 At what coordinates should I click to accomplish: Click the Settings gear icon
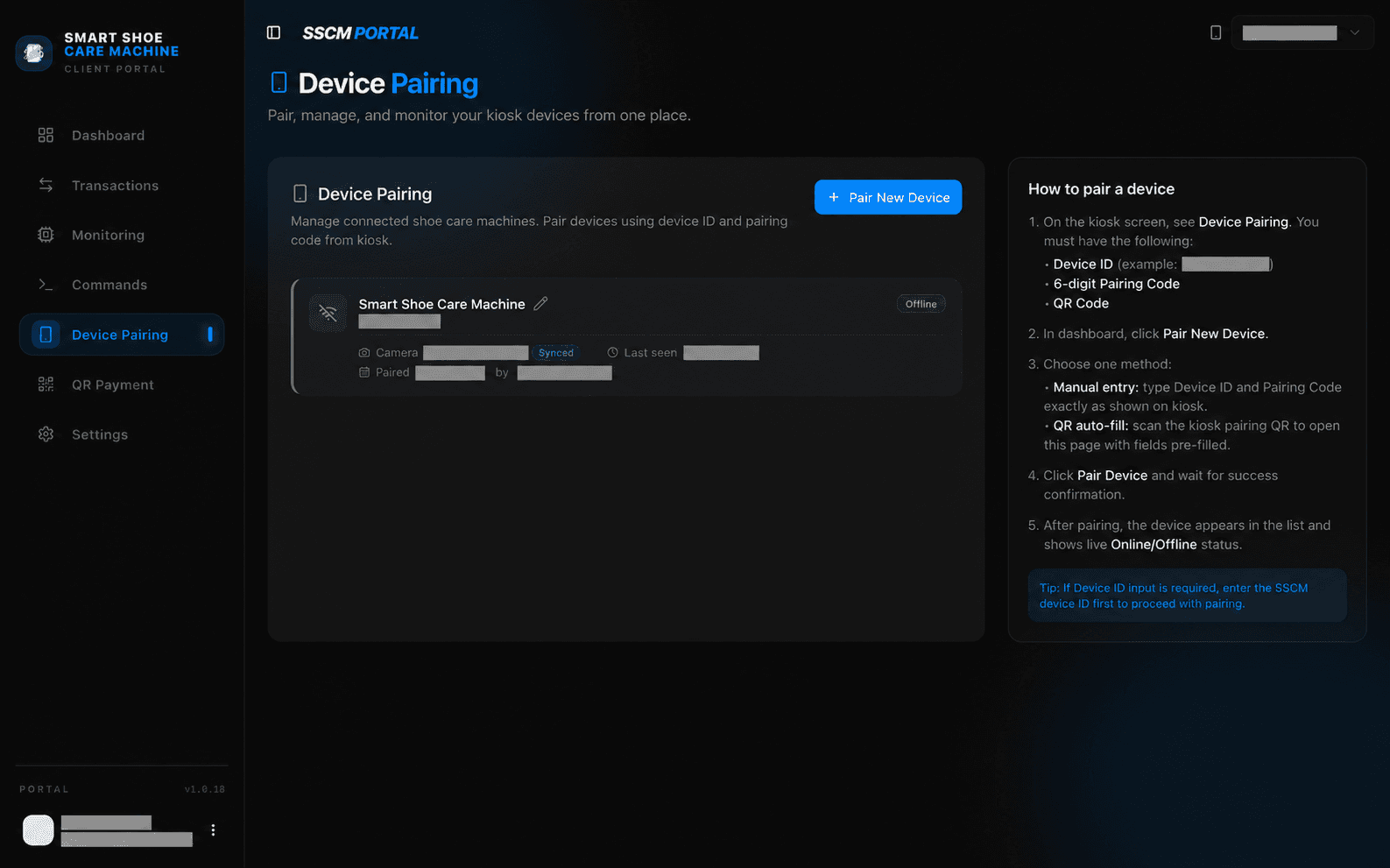click(46, 434)
